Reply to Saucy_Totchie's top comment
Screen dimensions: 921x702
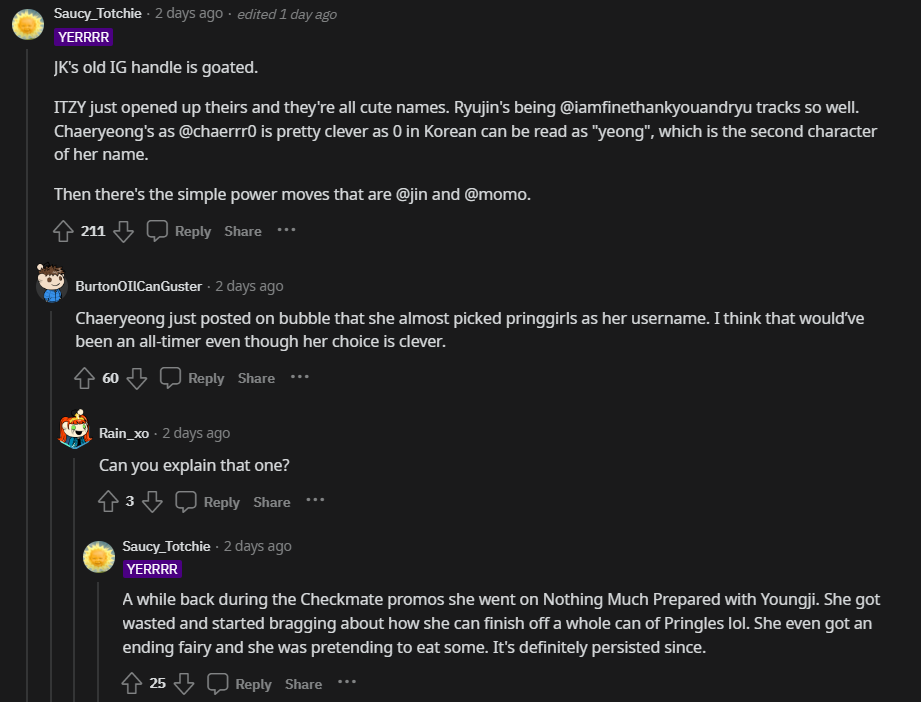click(x=180, y=231)
